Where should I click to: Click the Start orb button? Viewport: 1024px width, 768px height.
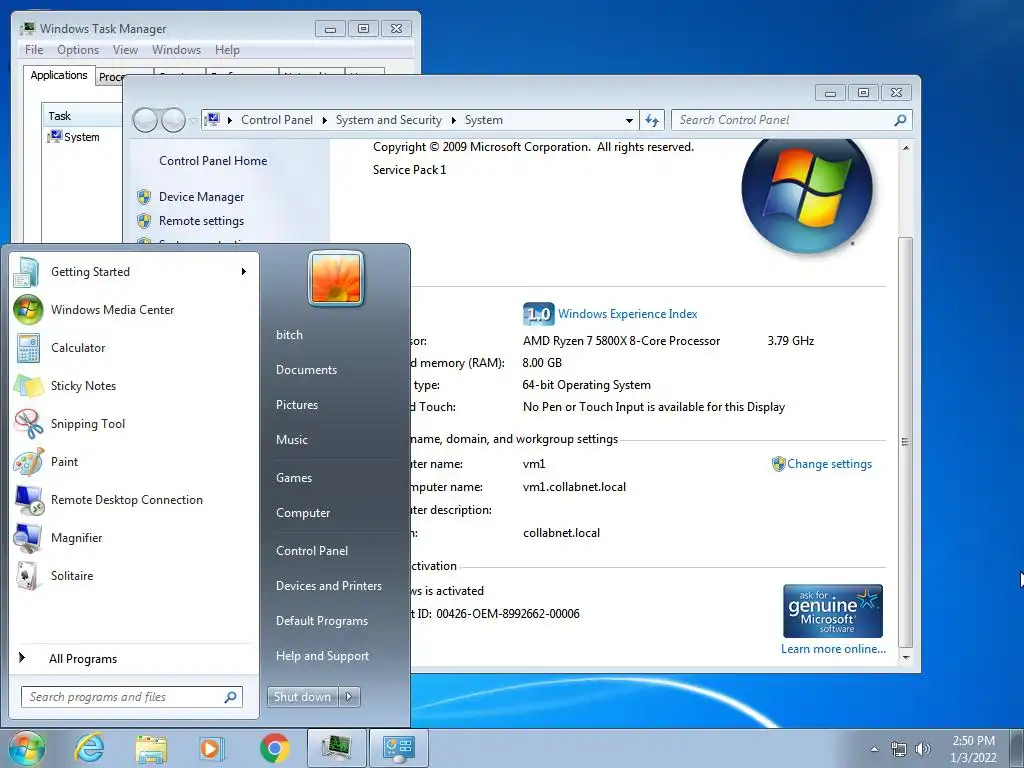tap(27, 748)
